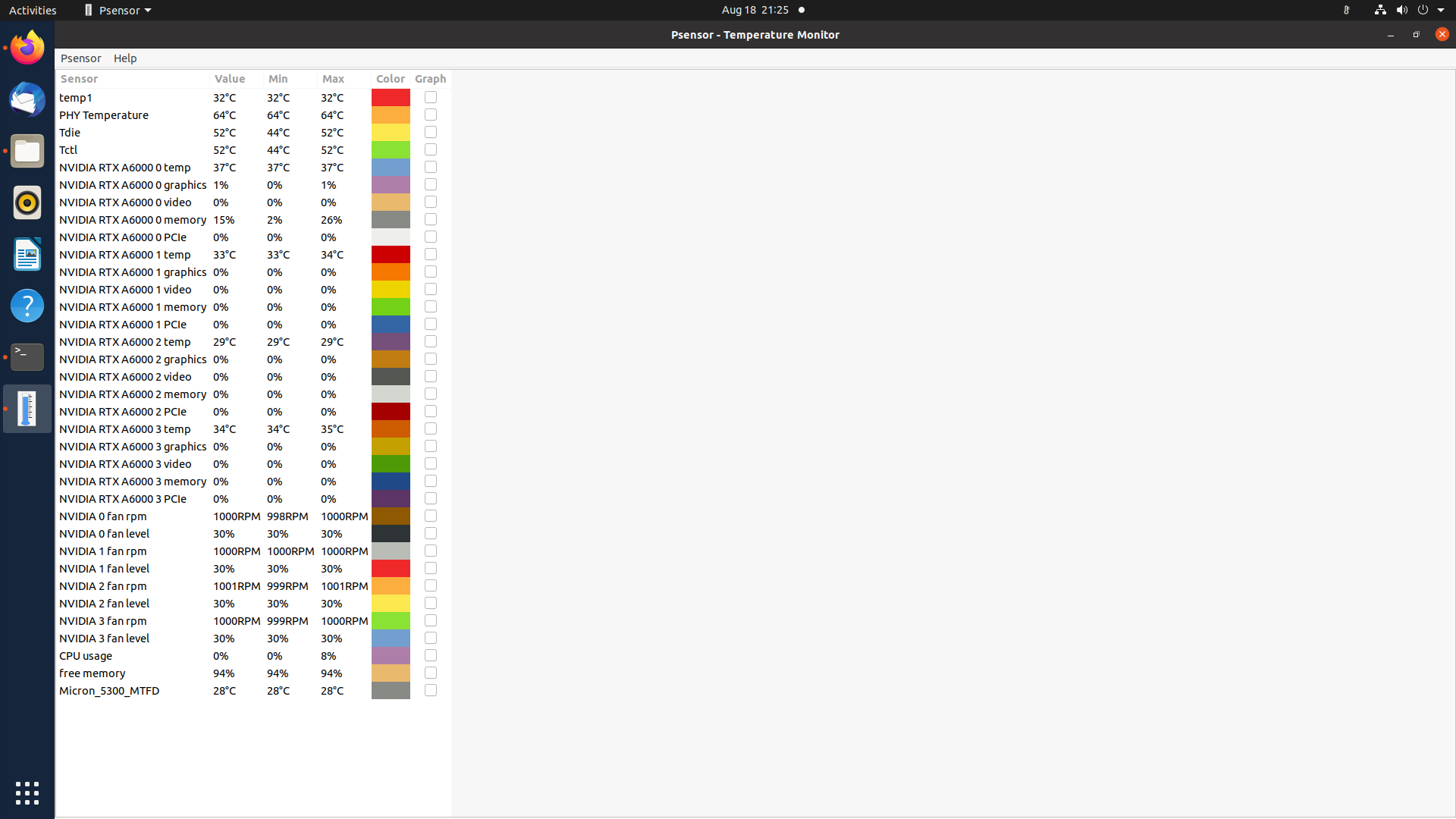Click the volume icon in the top bar
The image size is (1456, 819).
pos(1401,10)
